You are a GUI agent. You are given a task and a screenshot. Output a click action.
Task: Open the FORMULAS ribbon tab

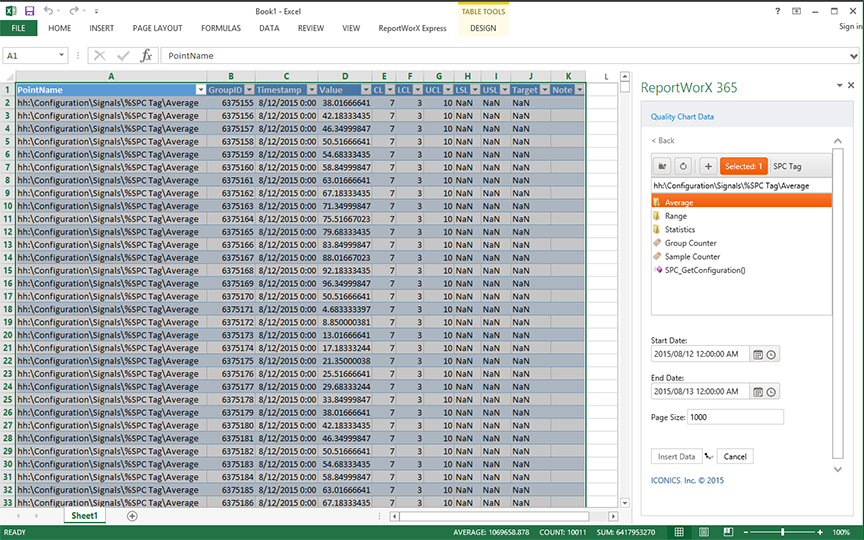tap(220, 28)
